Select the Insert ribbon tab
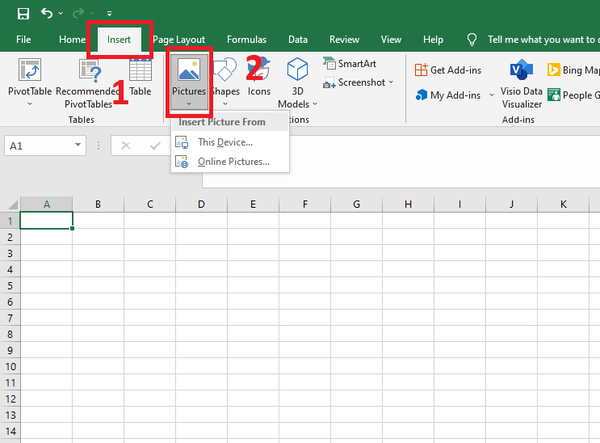600x443 pixels. click(119, 39)
